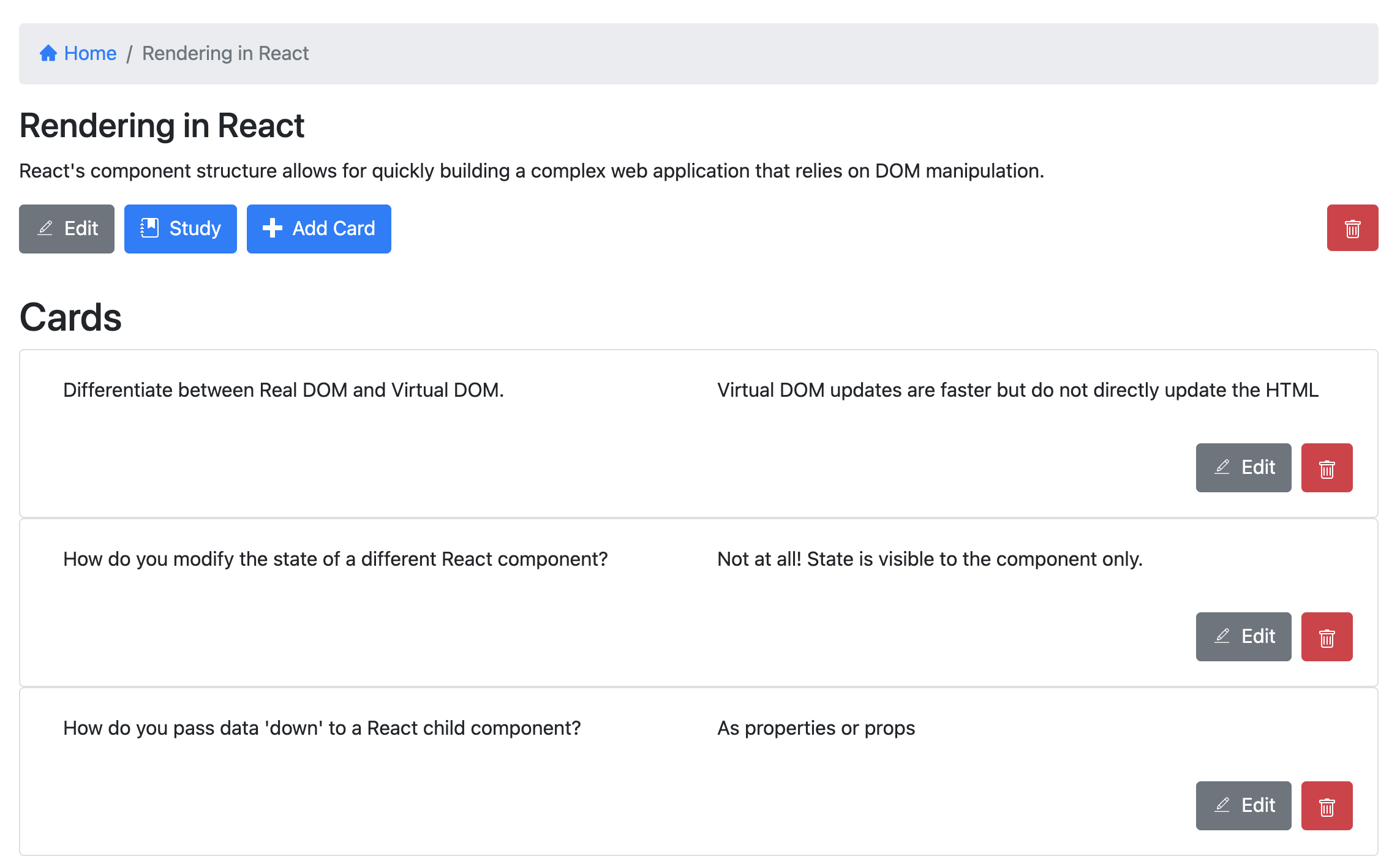
Task: Delete the modify state question card
Action: click(x=1326, y=636)
